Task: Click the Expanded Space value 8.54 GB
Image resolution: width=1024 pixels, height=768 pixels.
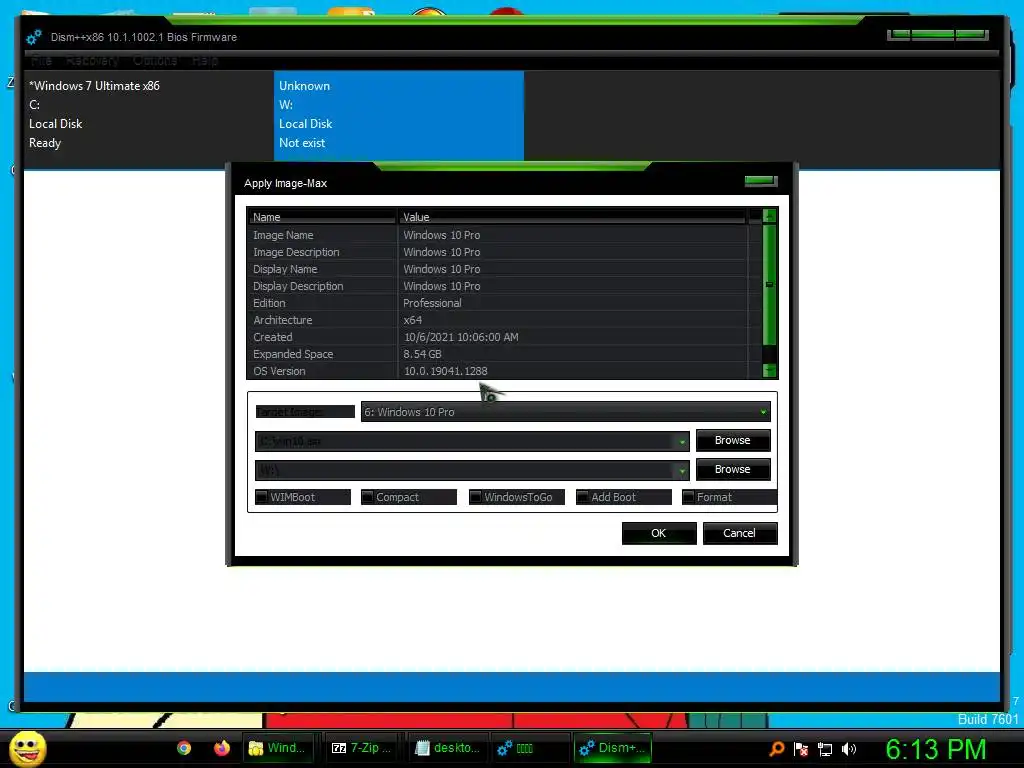Action: (x=423, y=354)
